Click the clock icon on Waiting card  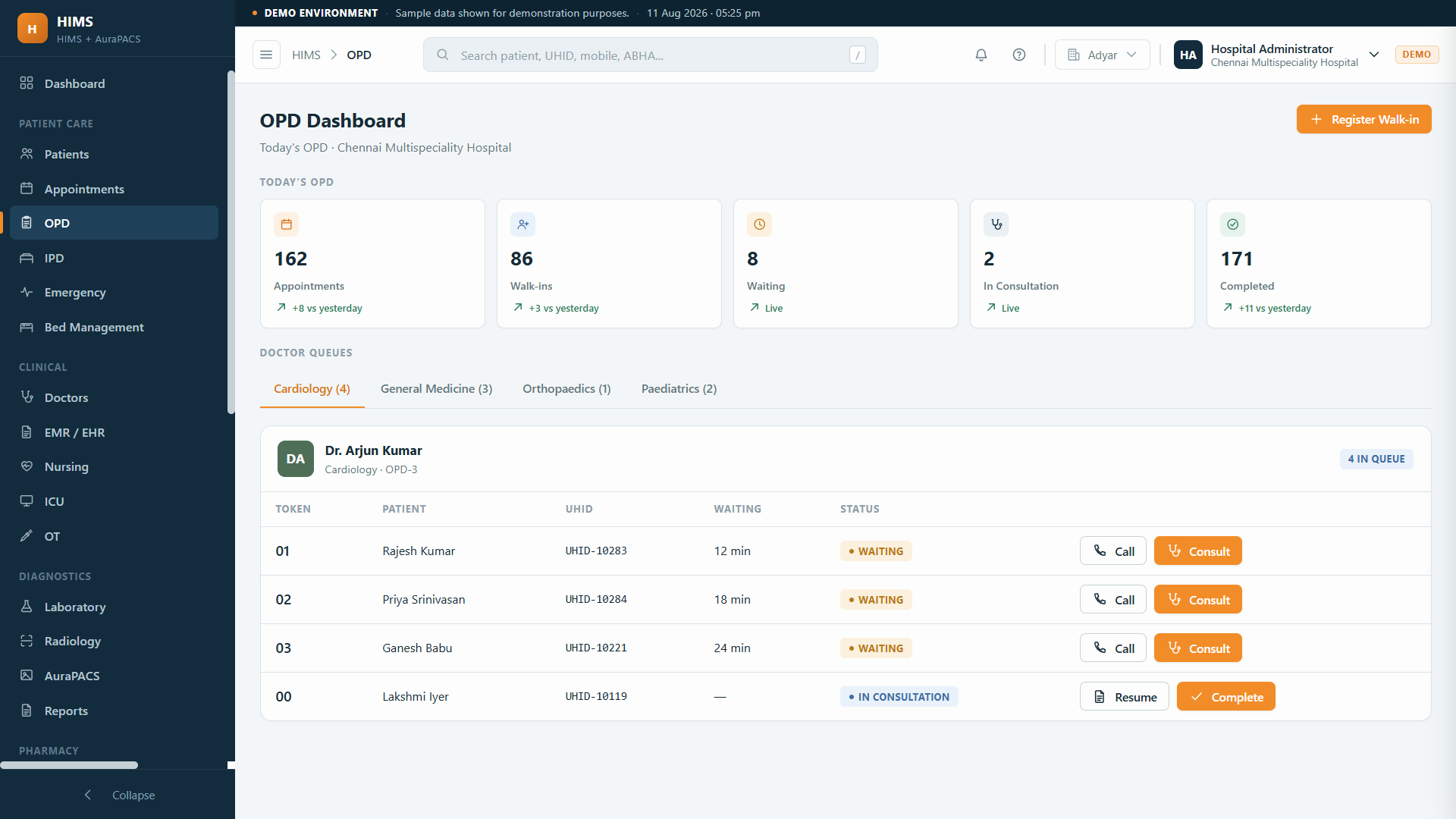(x=759, y=224)
